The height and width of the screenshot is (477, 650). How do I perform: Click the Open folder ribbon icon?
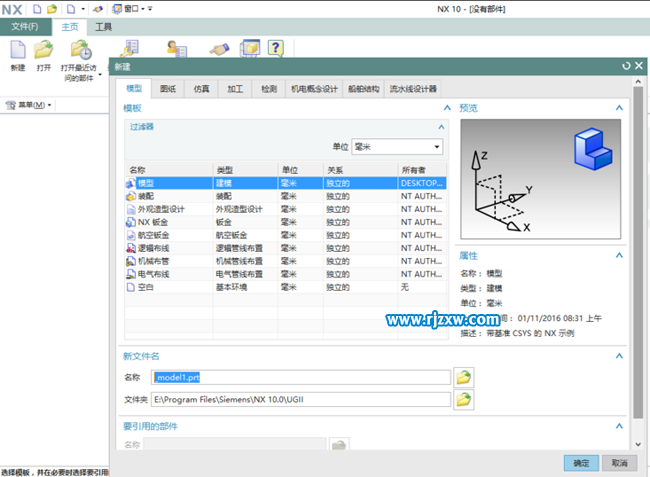(x=44, y=50)
